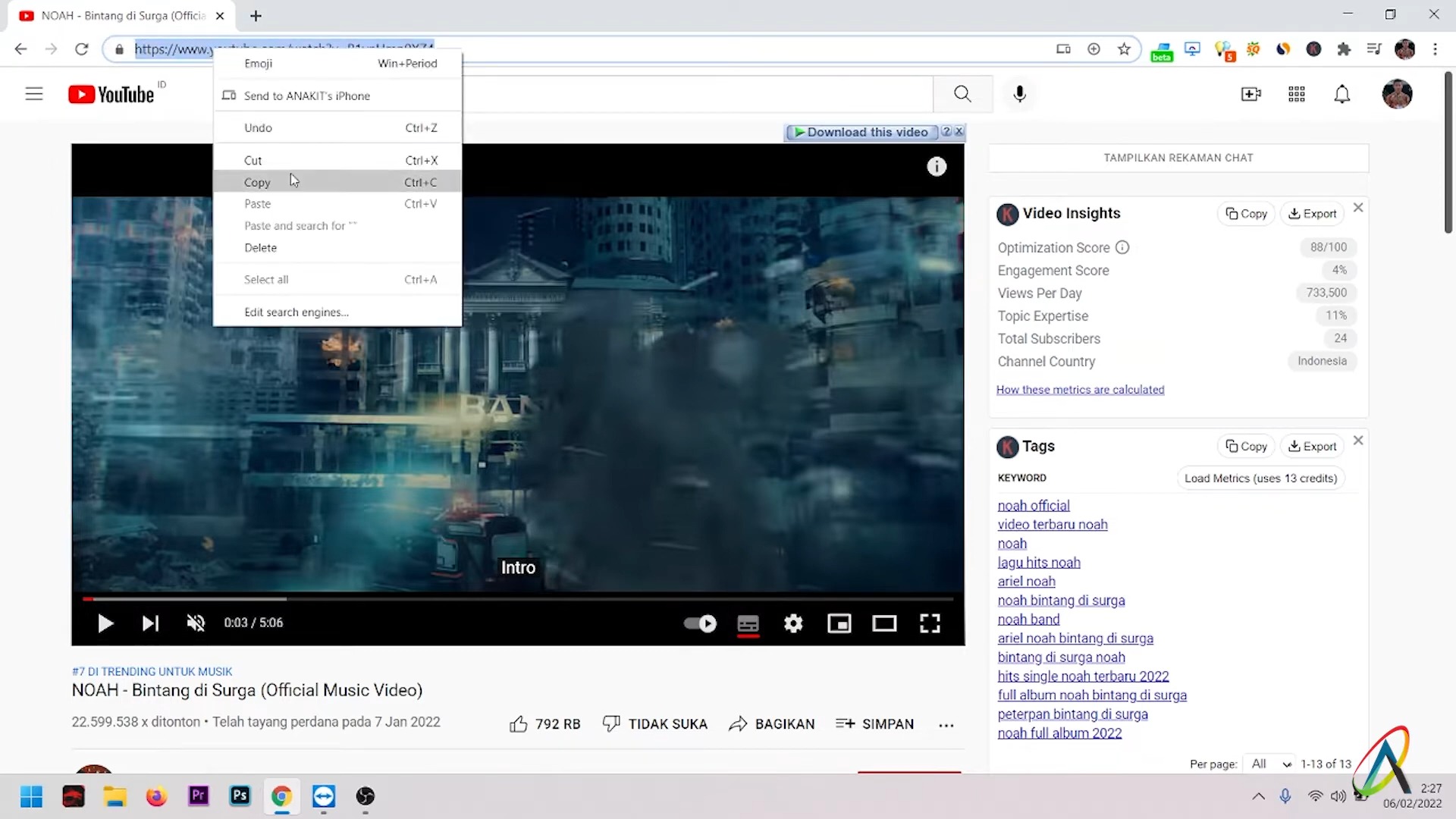
Task: Reload the current page
Action: click(82, 49)
